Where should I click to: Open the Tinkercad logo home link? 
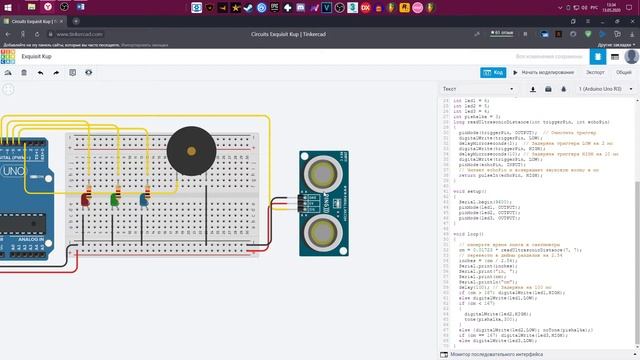[7, 57]
